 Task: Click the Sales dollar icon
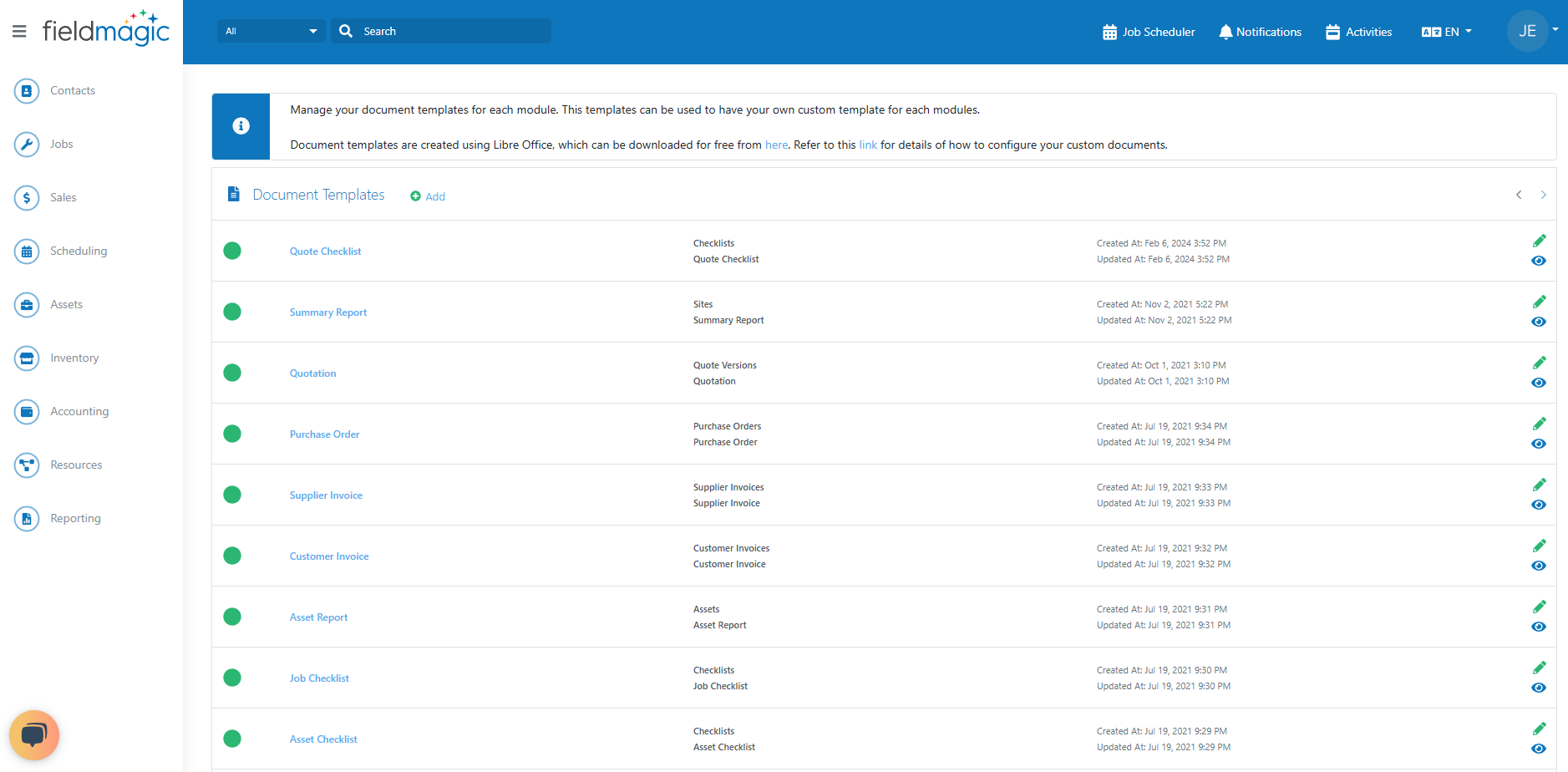tap(27, 197)
